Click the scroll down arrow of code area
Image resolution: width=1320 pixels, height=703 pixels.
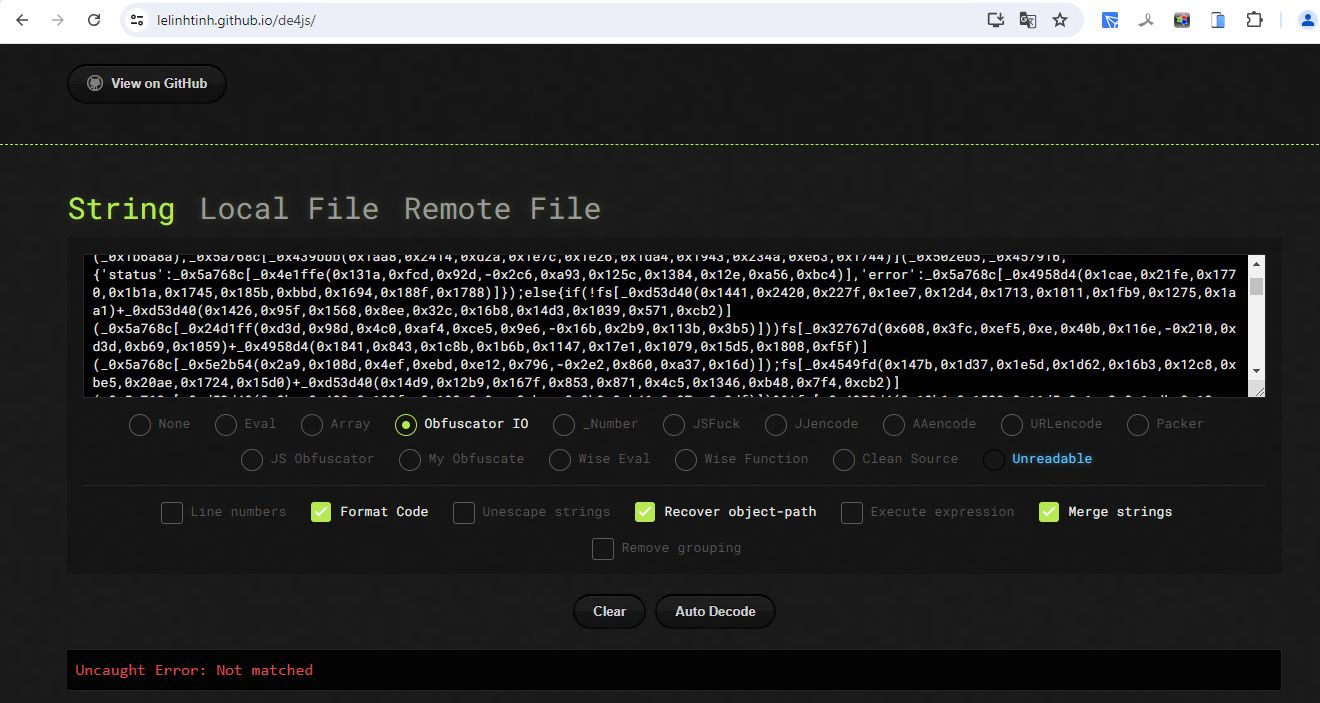[1257, 370]
